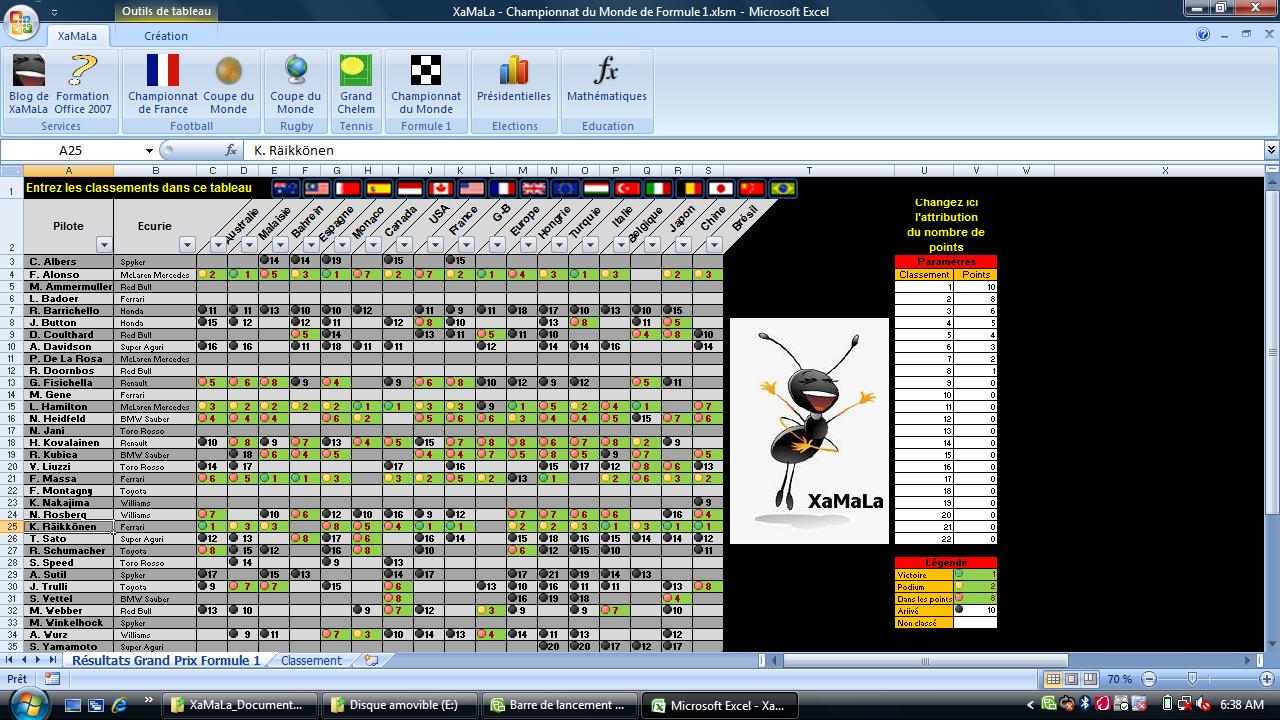Viewport: 1280px width, 720px height.
Task: Launch Coupe du Monde football tool
Action: click(228, 84)
